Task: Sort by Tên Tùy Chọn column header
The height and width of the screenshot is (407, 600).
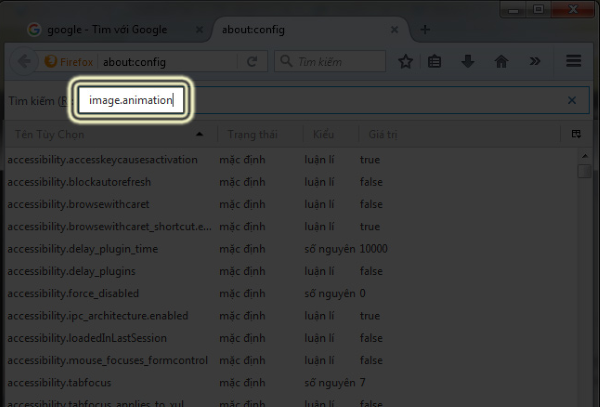Action: (100, 134)
